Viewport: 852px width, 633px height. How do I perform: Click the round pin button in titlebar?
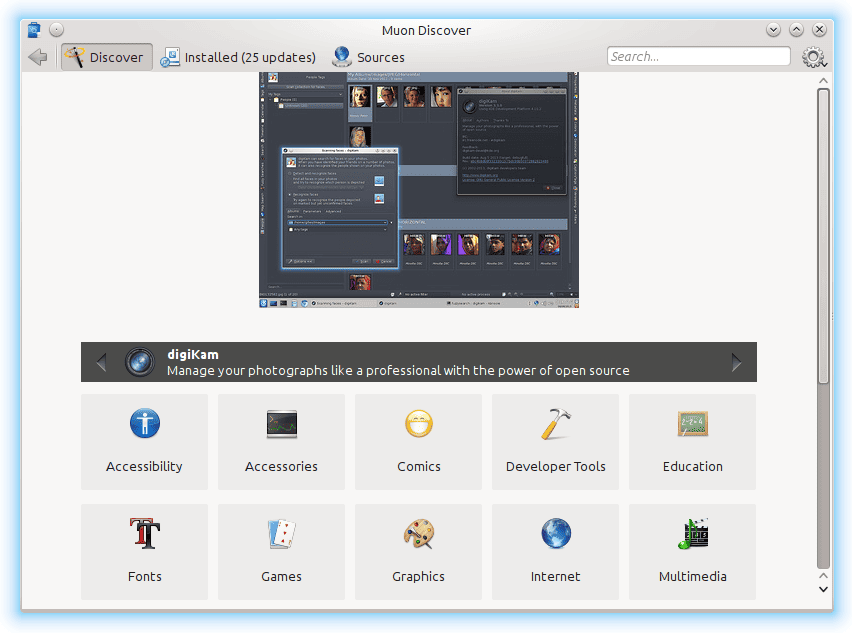click(x=57, y=29)
